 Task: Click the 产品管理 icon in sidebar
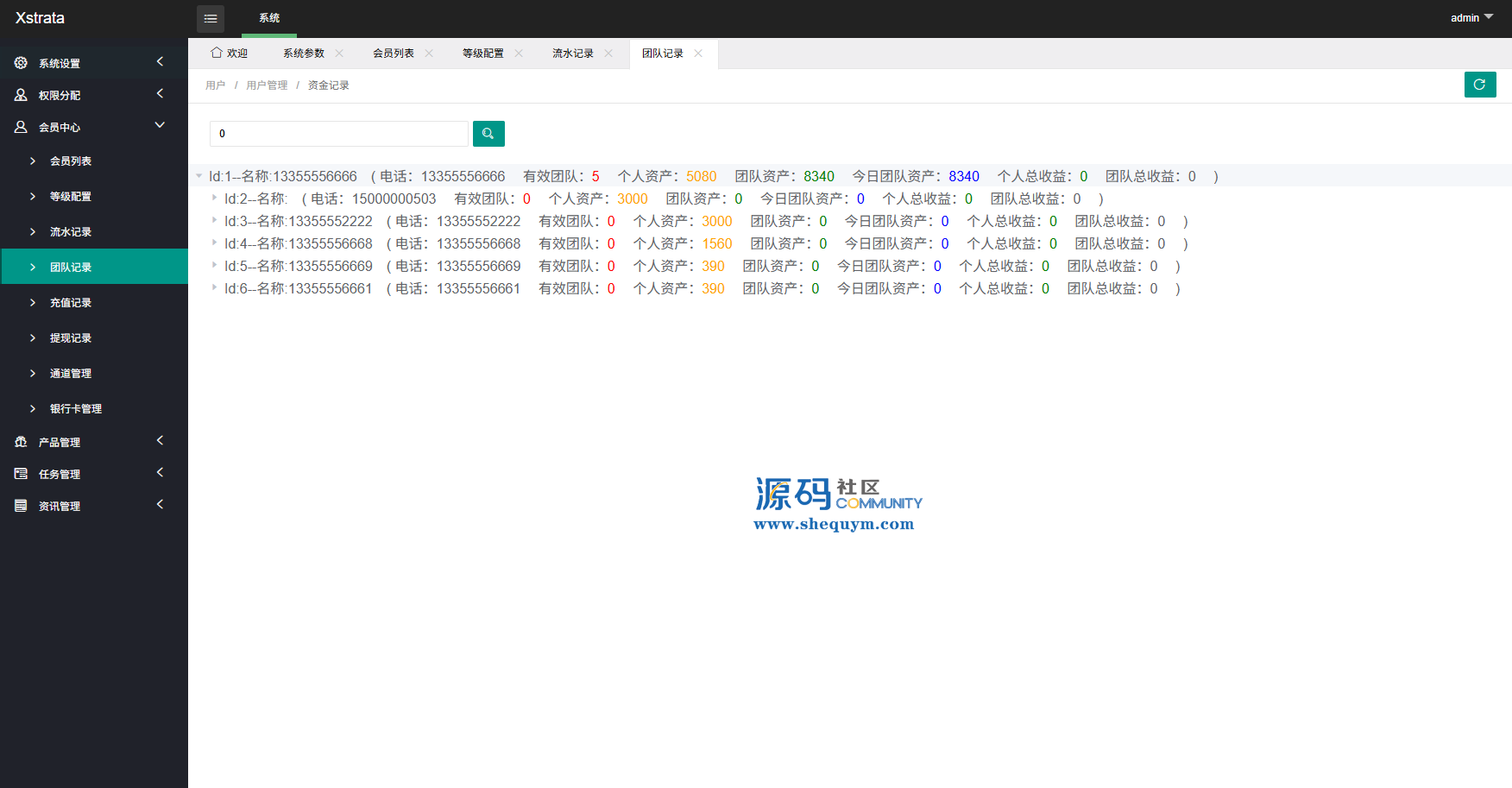click(x=21, y=442)
